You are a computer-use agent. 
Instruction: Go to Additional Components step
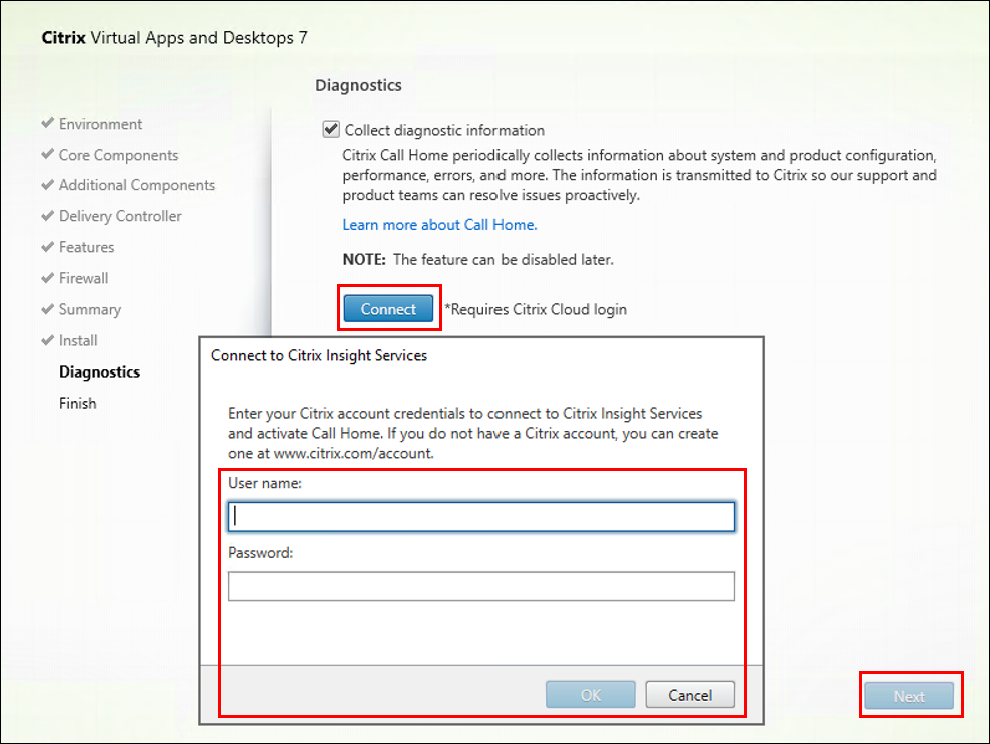[137, 185]
